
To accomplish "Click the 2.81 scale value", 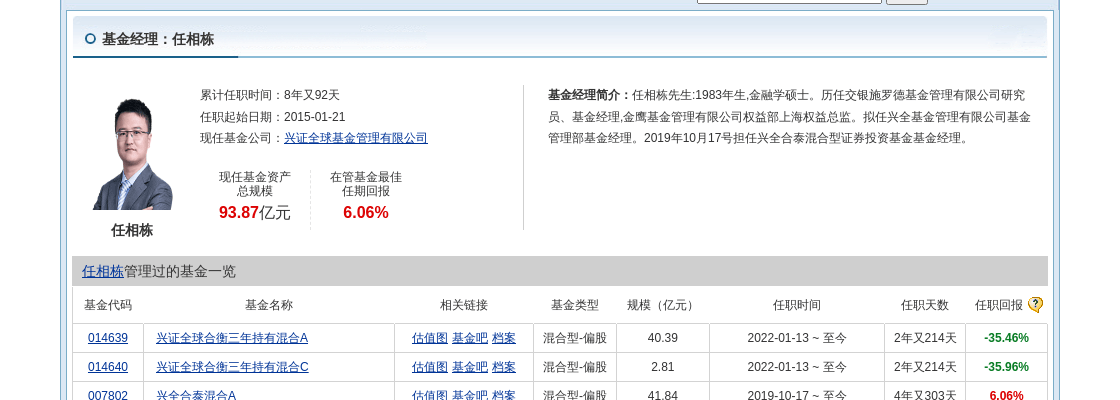I will coord(662,367).
